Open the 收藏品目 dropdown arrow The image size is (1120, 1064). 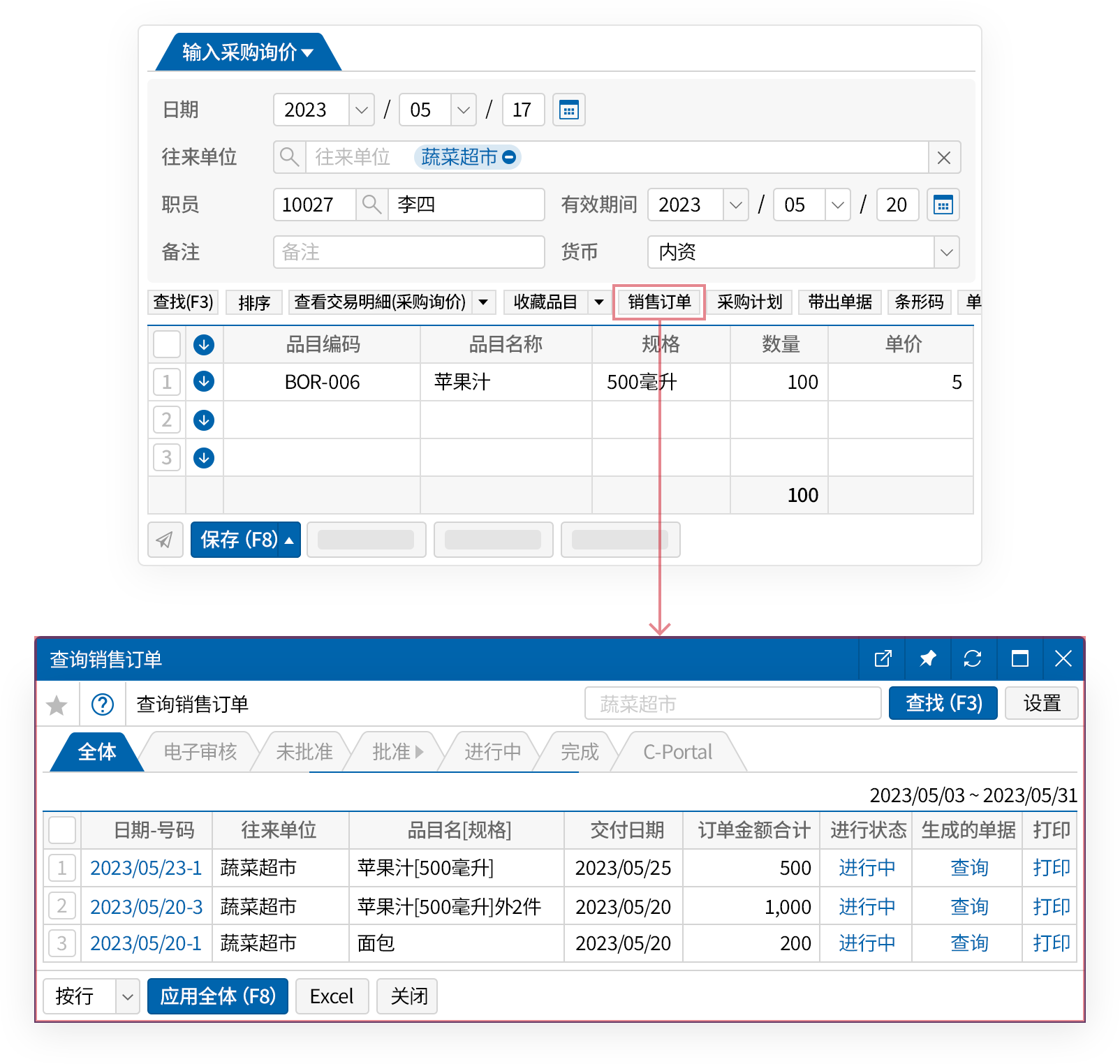click(x=598, y=302)
